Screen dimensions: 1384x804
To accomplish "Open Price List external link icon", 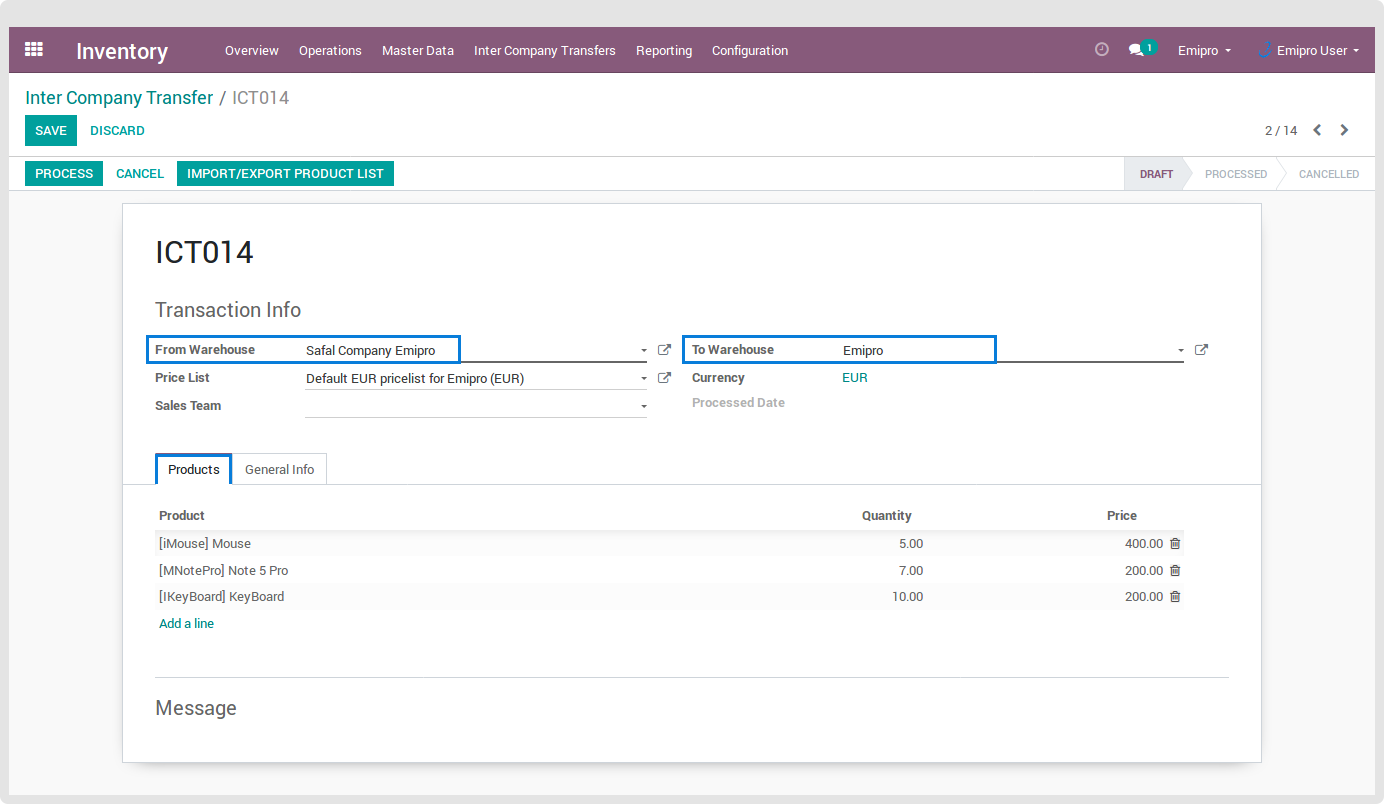I will [x=664, y=378].
